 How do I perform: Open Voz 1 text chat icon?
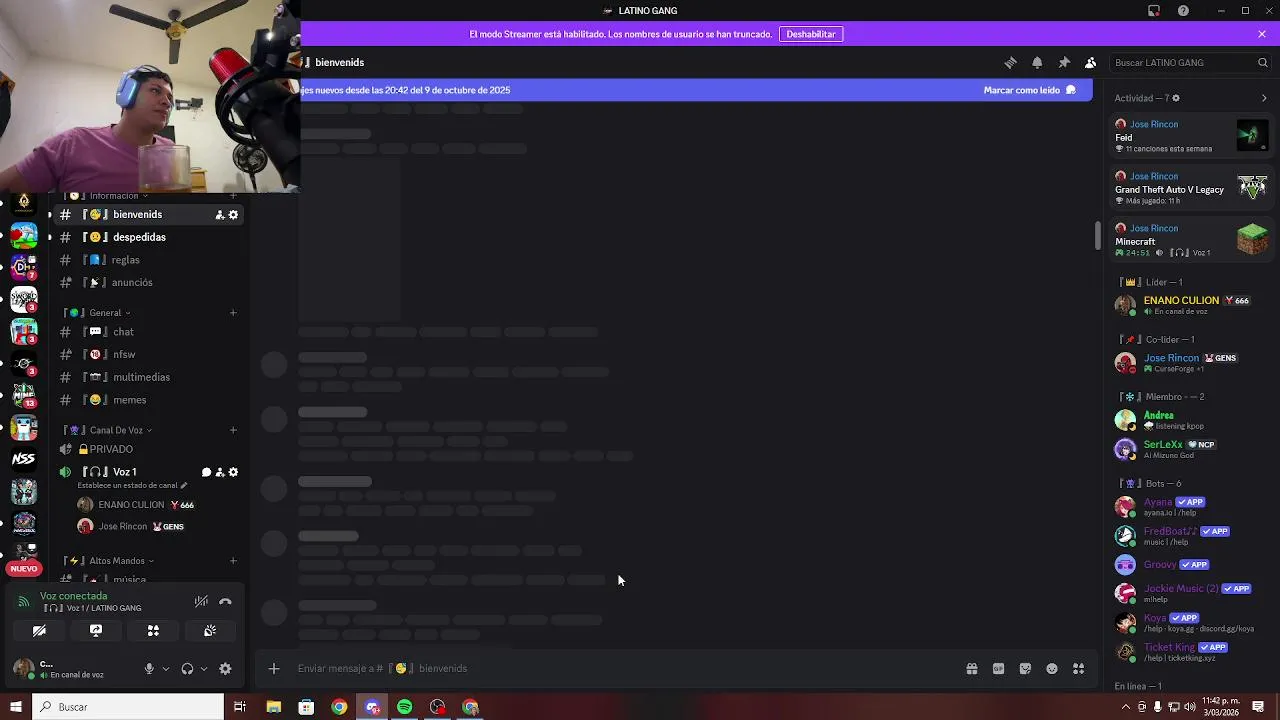click(x=206, y=472)
